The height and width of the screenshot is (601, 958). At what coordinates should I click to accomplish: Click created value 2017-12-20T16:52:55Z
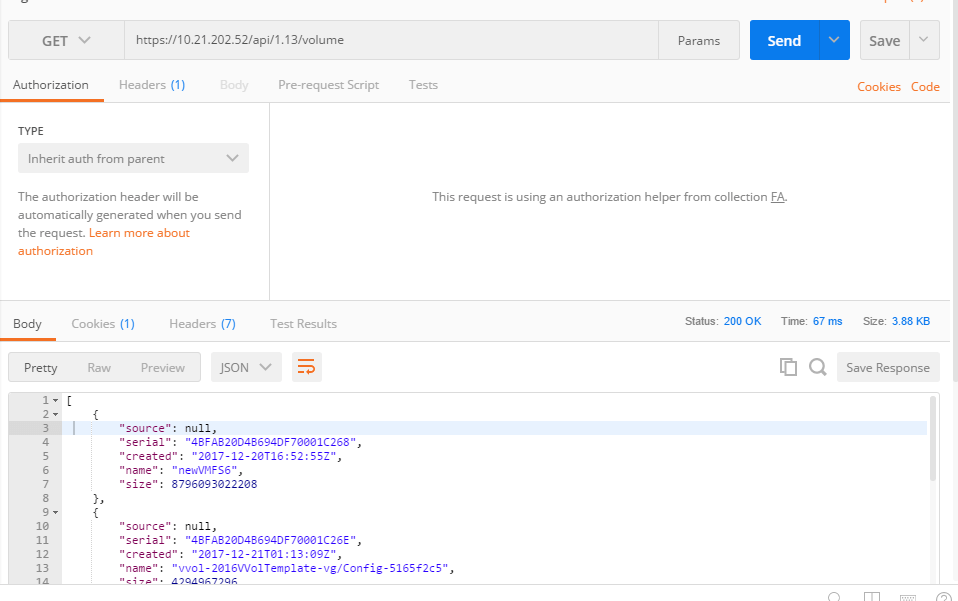(x=264, y=456)
